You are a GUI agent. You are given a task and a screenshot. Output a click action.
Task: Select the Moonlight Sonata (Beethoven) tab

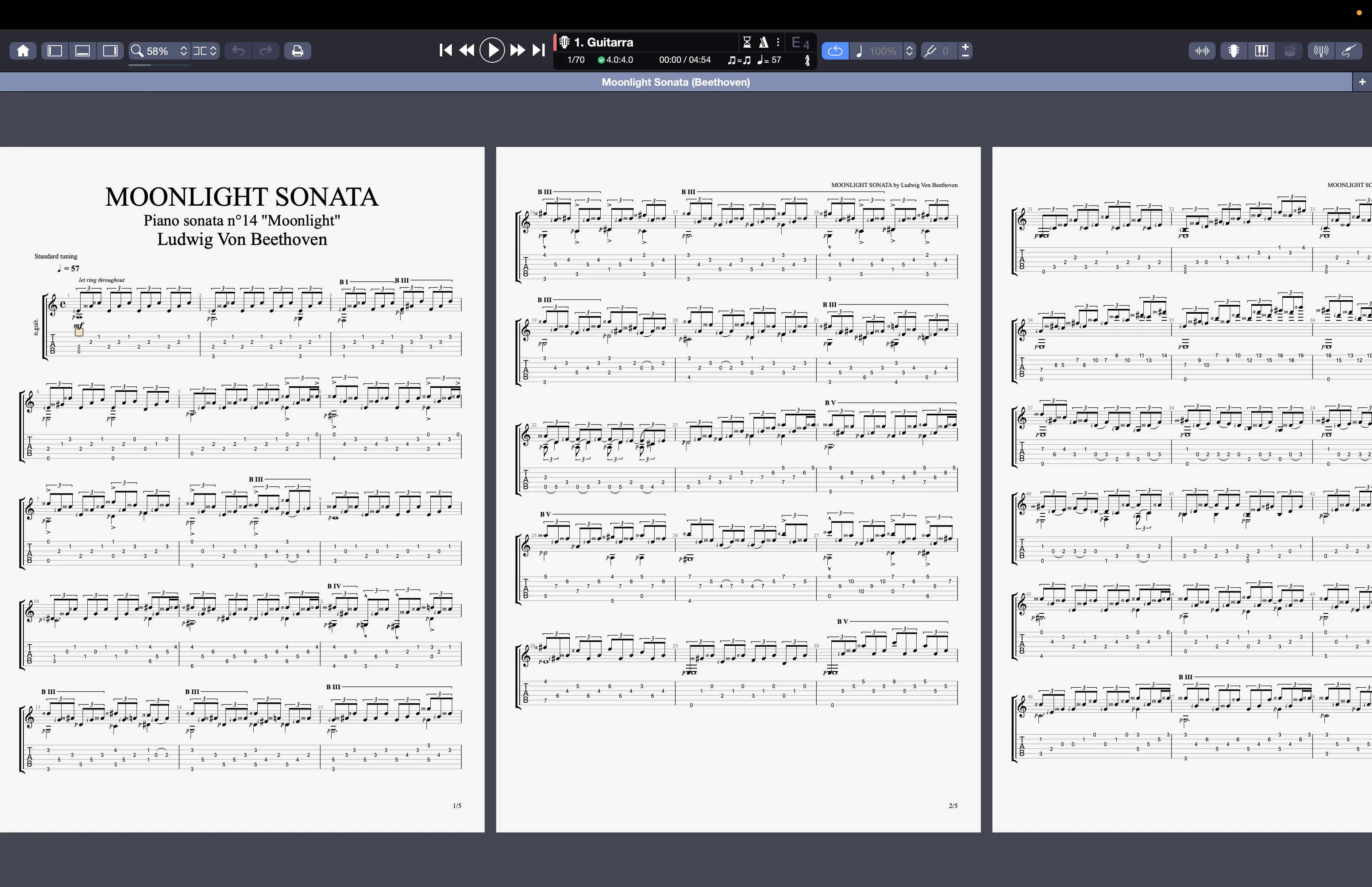[675, 82]
